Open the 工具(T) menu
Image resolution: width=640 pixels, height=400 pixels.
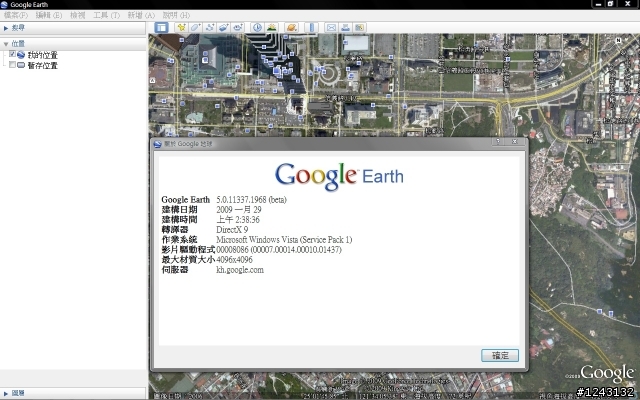point(106,15)
